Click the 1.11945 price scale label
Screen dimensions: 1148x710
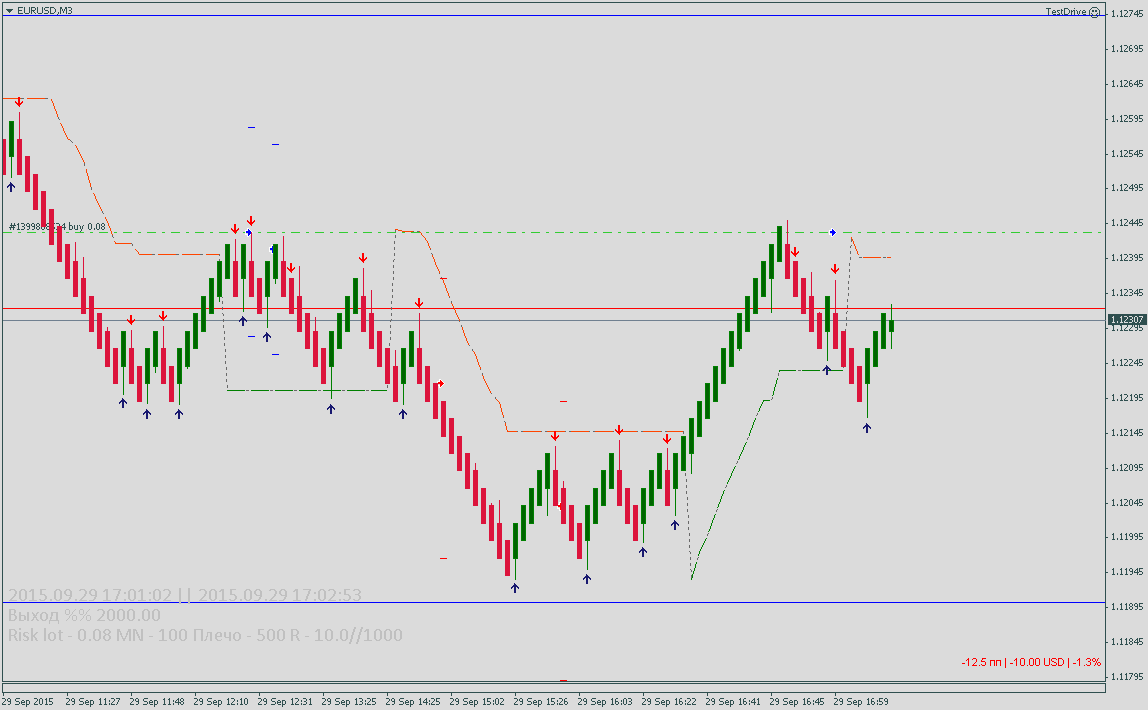coord(1127,572)
